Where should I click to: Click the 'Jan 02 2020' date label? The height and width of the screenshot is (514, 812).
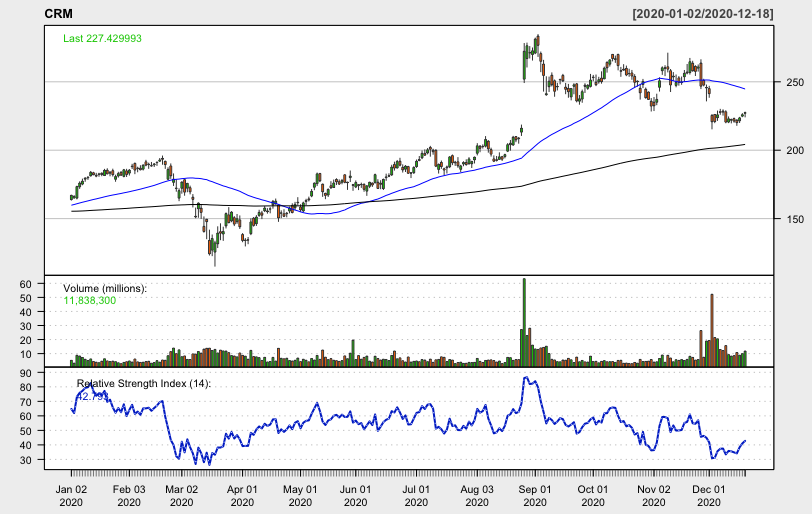pos(71,496)
